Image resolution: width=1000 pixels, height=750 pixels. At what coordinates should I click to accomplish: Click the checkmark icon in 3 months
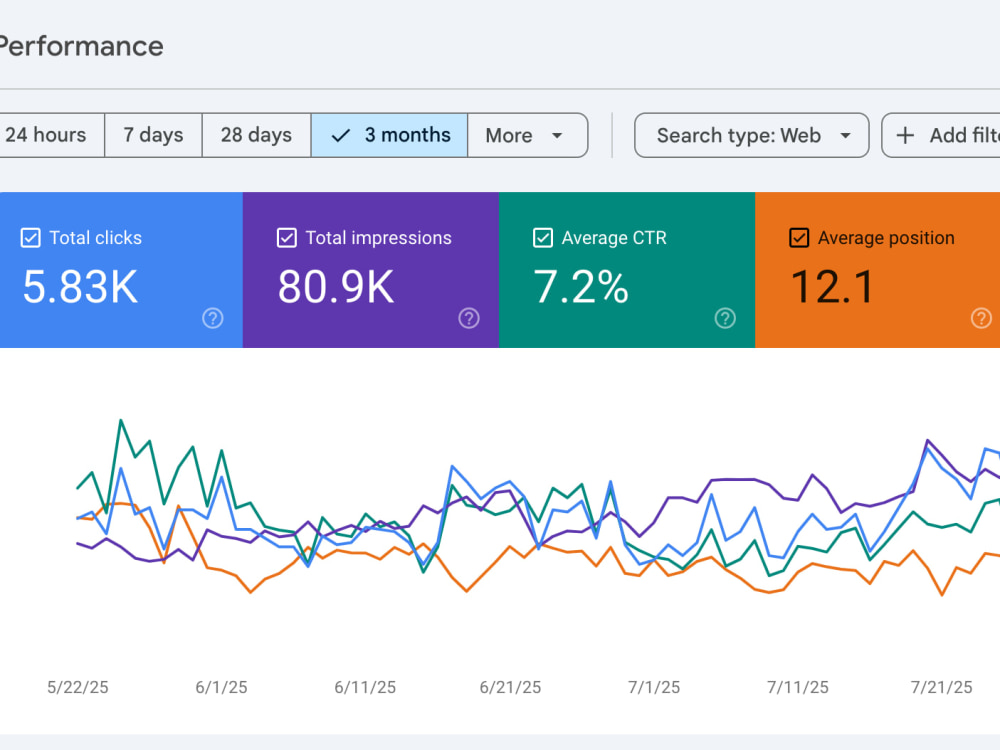coord(341,135)
